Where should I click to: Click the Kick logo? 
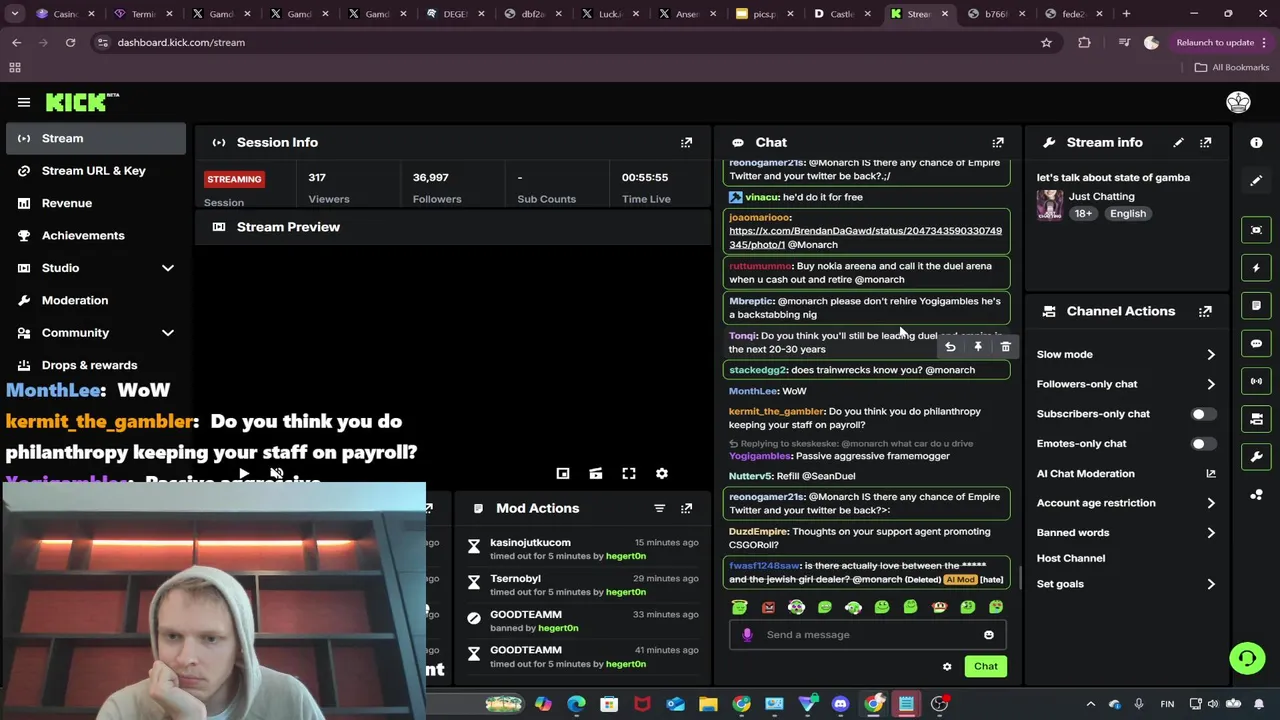tap(82, 102)
